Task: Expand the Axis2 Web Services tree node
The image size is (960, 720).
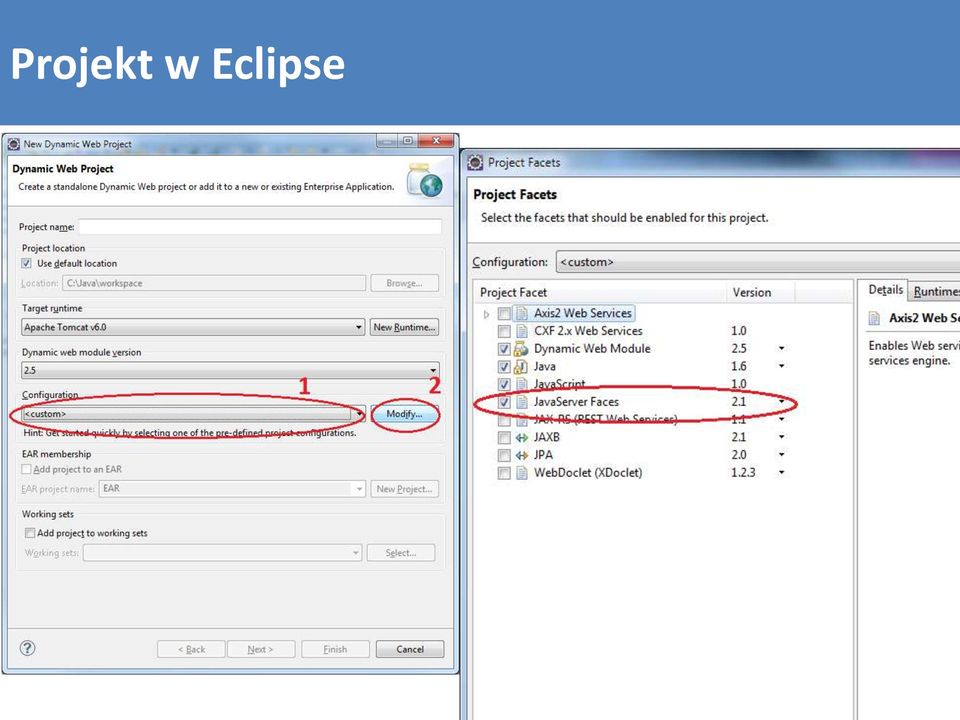Action: tap(487, 314)
